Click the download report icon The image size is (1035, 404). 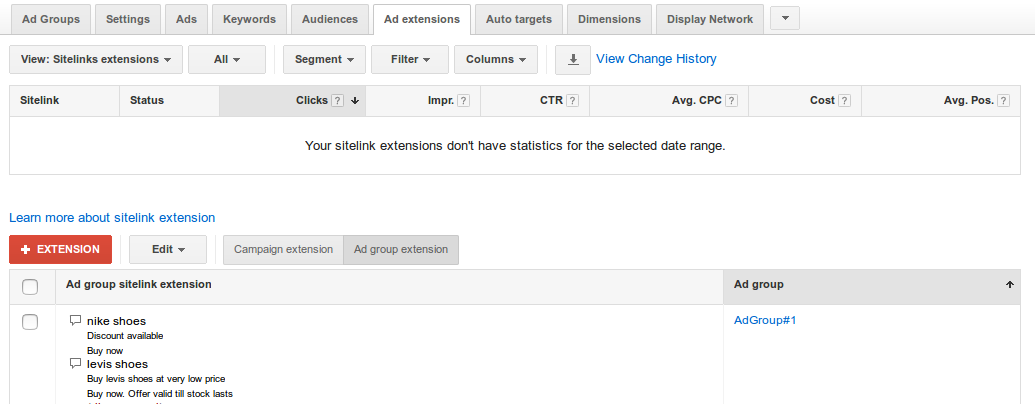pyautogui.click(x=573, y=60)
